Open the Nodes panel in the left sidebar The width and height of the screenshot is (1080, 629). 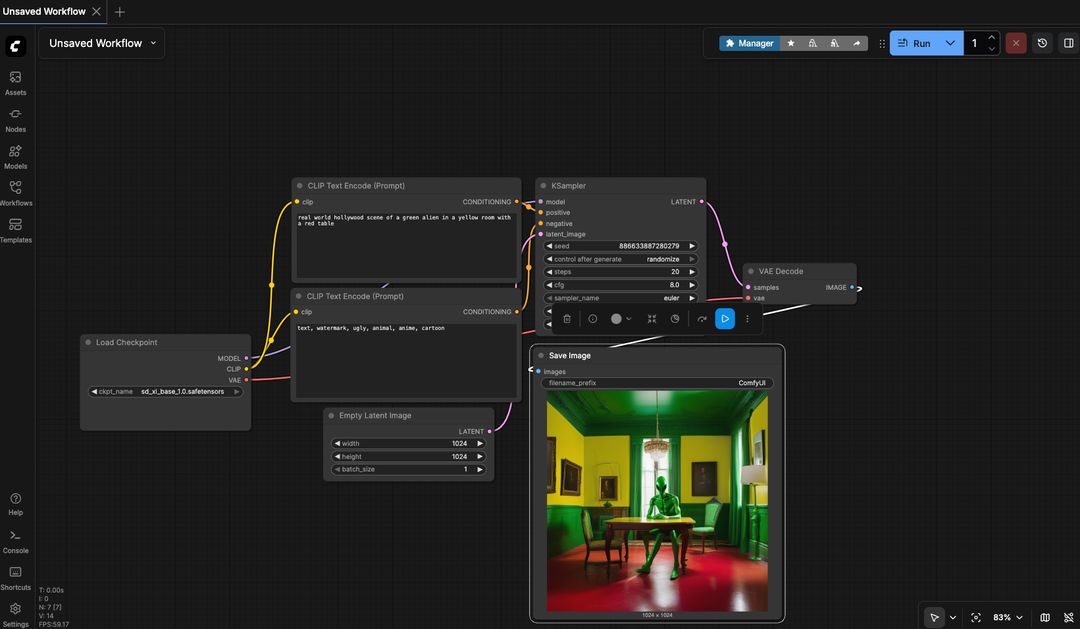point(15,119)
